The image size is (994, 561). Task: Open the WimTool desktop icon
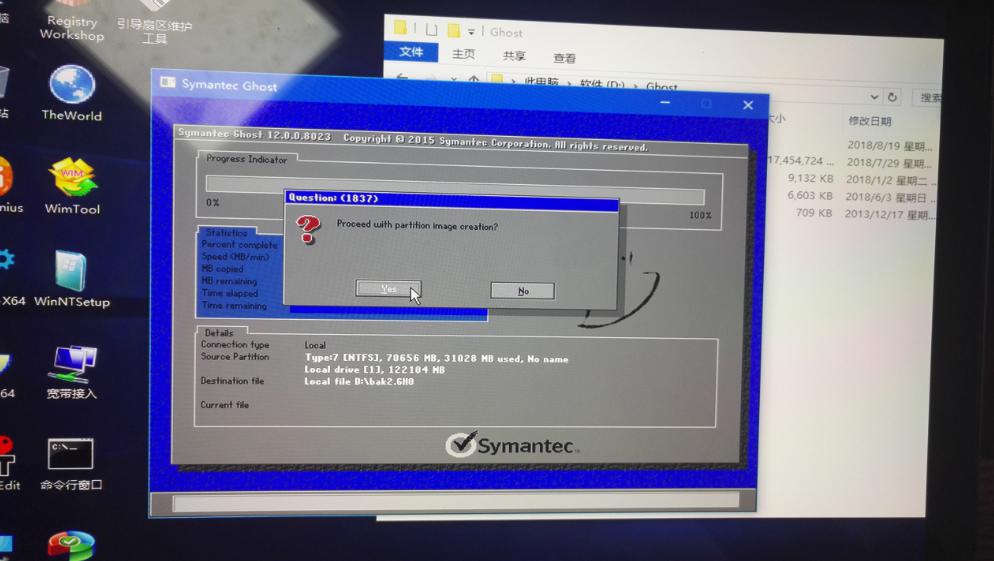point(72,186)
